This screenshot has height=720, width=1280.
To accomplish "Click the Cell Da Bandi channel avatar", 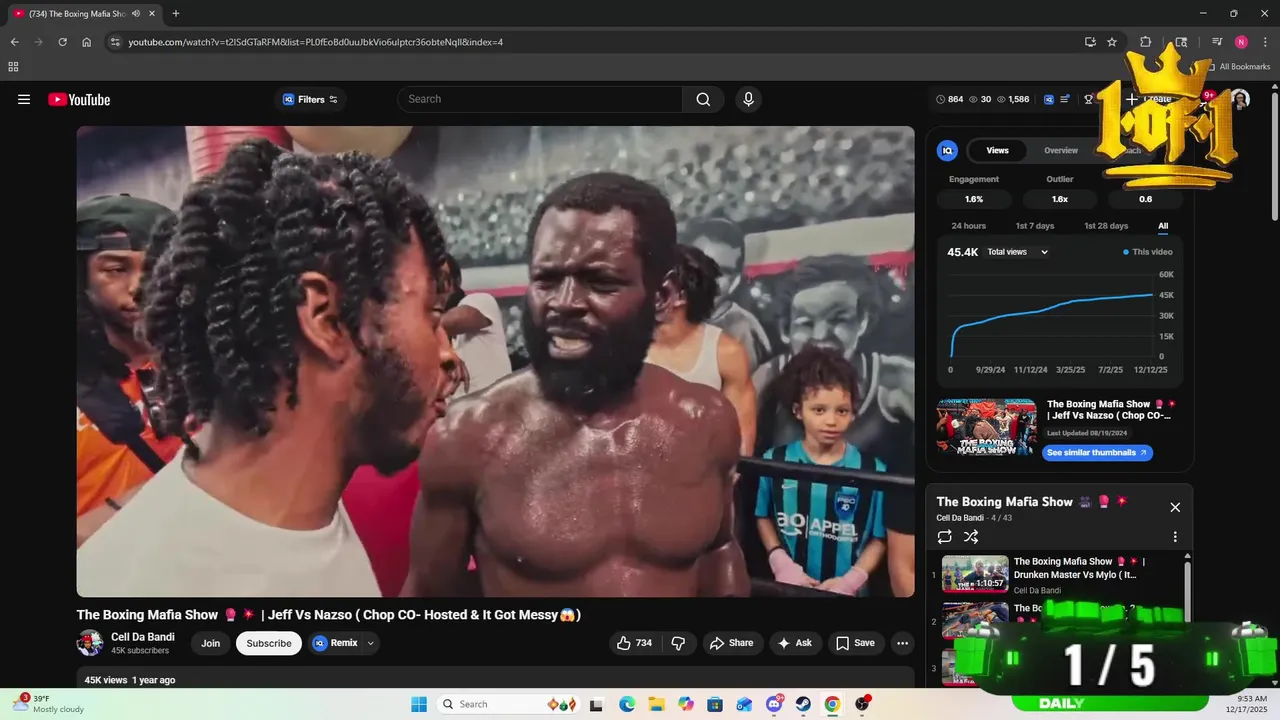I will (x=90, y=643).
